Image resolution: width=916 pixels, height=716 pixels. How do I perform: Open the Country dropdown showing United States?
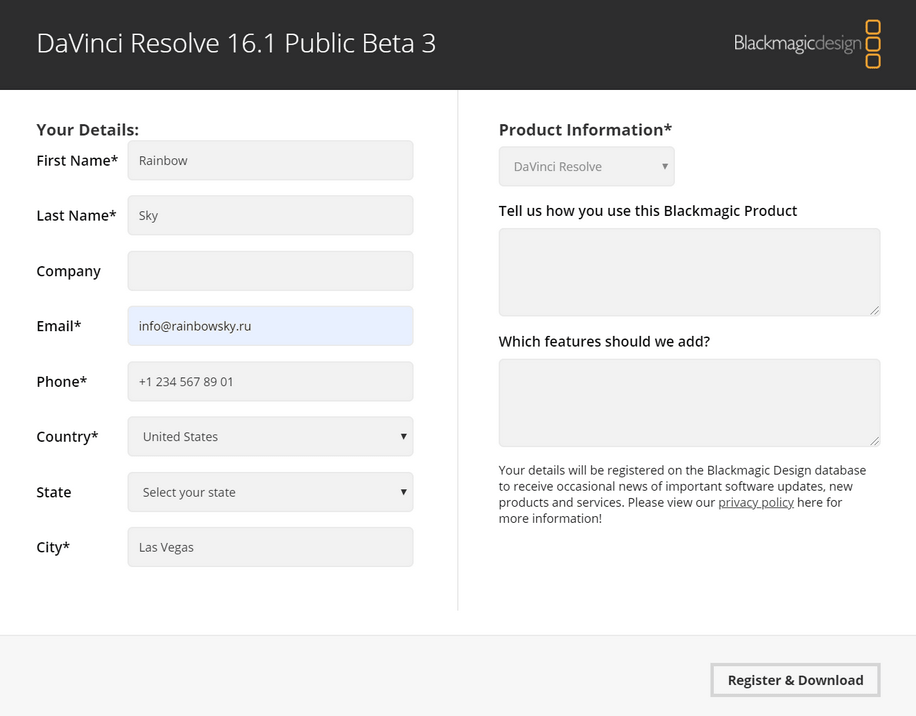click(x=270, y=437)
